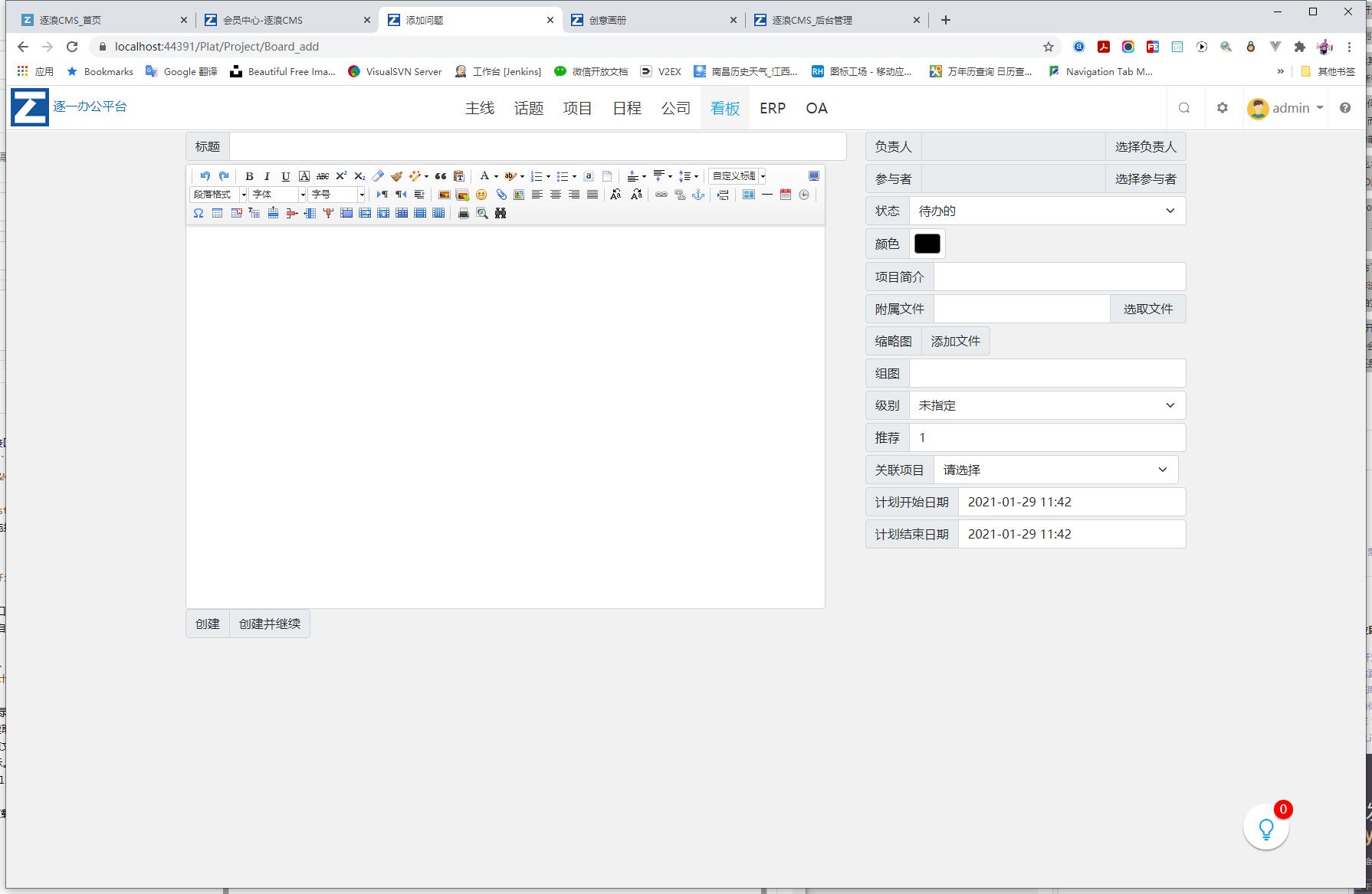Toggle bold formatting in the editor
The image size is (1372, 894).
[x=250, y=176]
